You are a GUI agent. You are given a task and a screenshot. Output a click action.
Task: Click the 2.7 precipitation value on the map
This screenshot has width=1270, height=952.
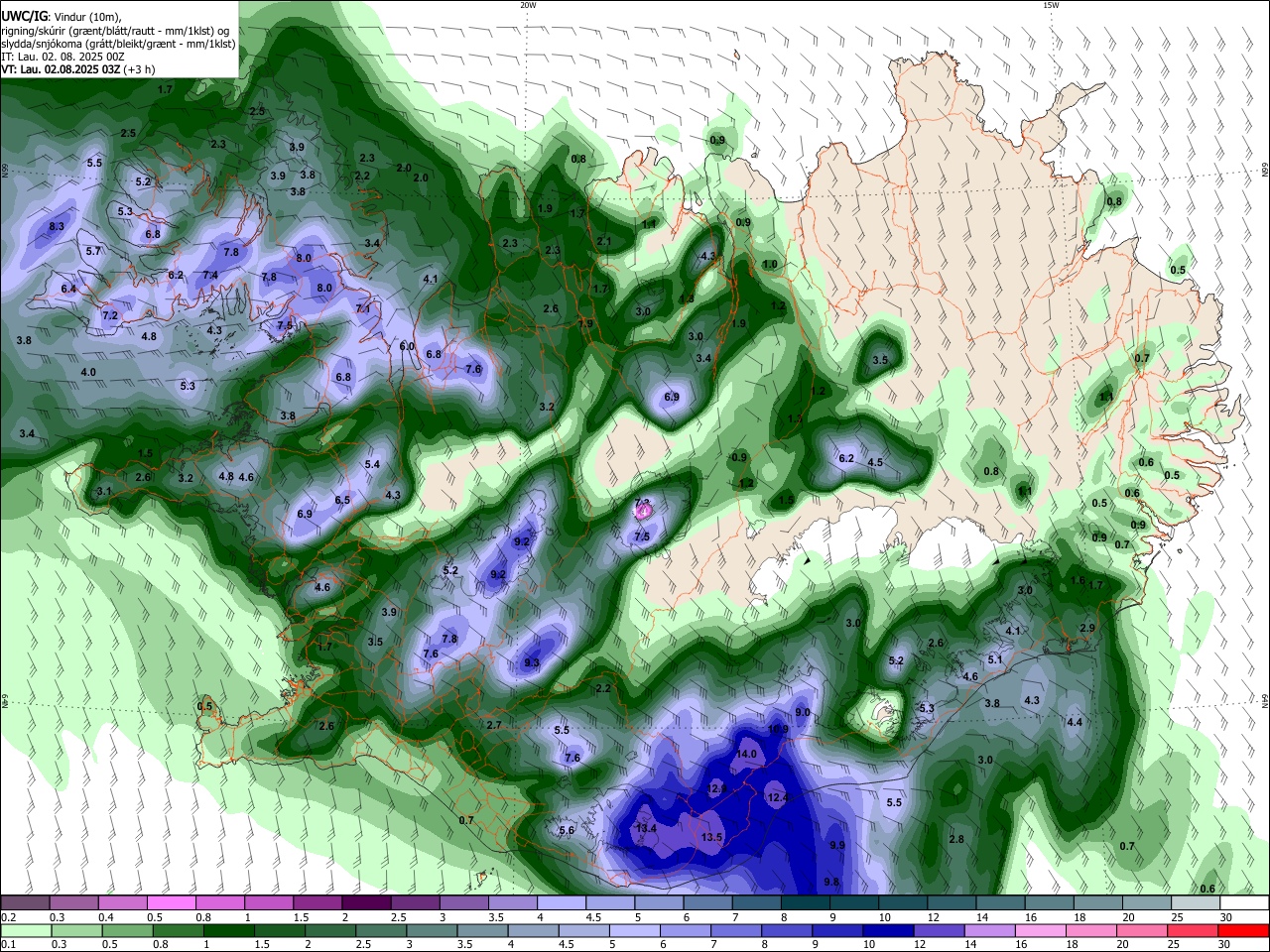pos(494,725)
